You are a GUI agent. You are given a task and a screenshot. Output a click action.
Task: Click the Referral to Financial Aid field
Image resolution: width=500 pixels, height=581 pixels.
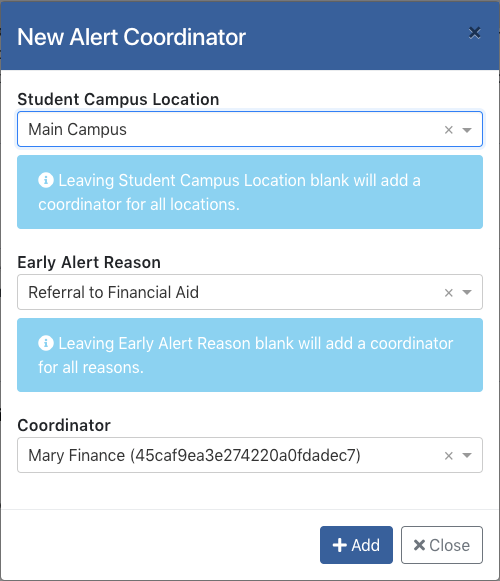coord(250,292)
